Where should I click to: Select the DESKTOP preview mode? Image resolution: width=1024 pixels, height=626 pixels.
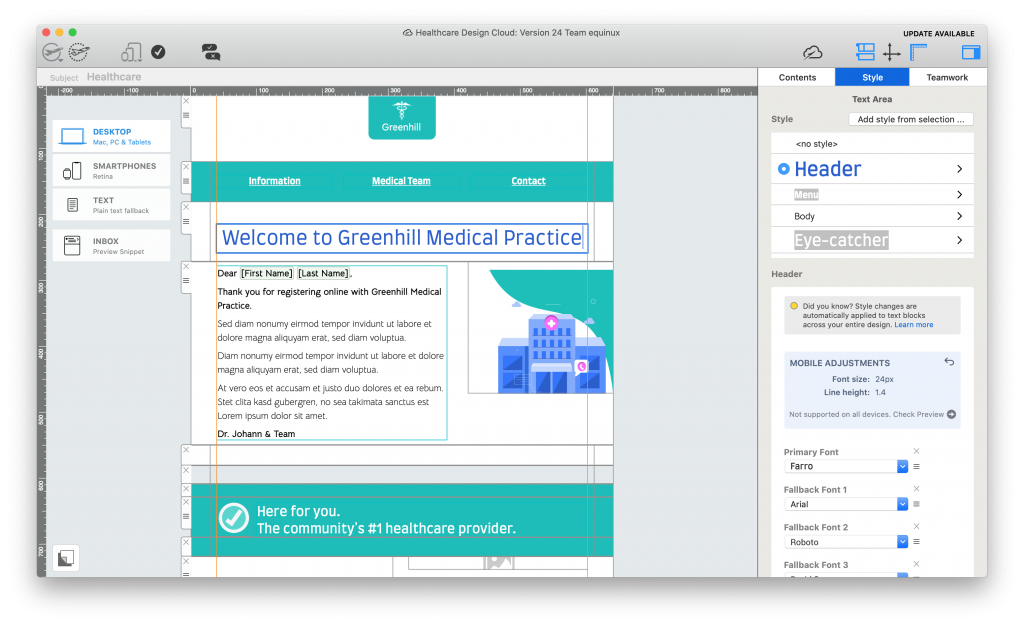112,136
